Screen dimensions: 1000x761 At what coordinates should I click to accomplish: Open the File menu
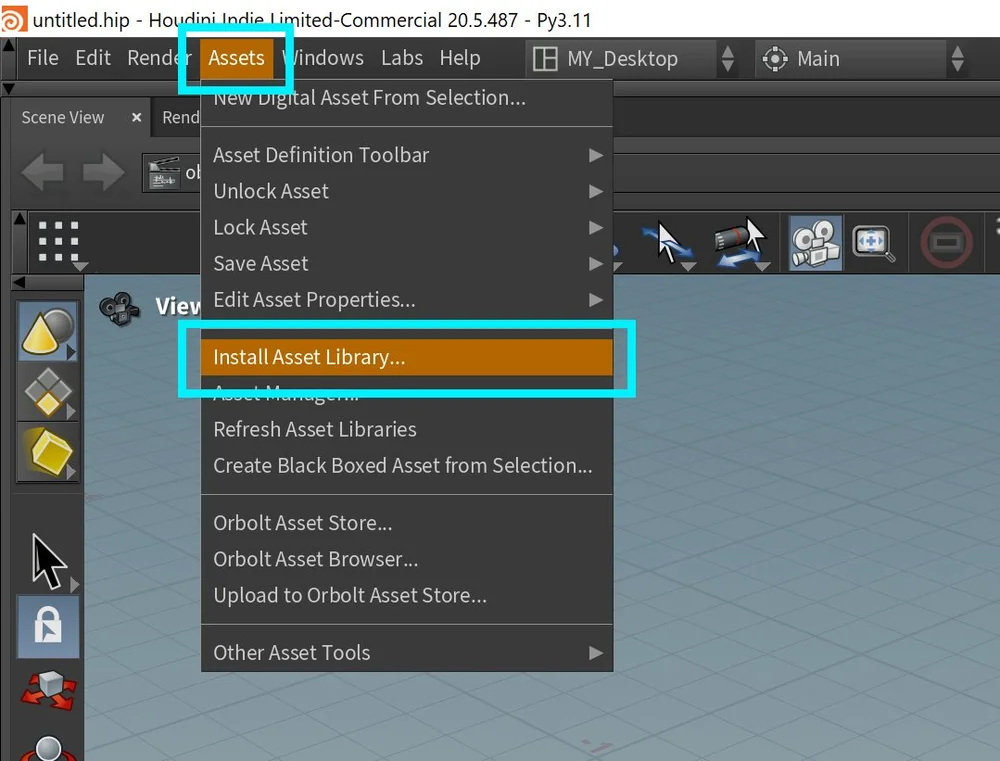[x=43, y=58]
